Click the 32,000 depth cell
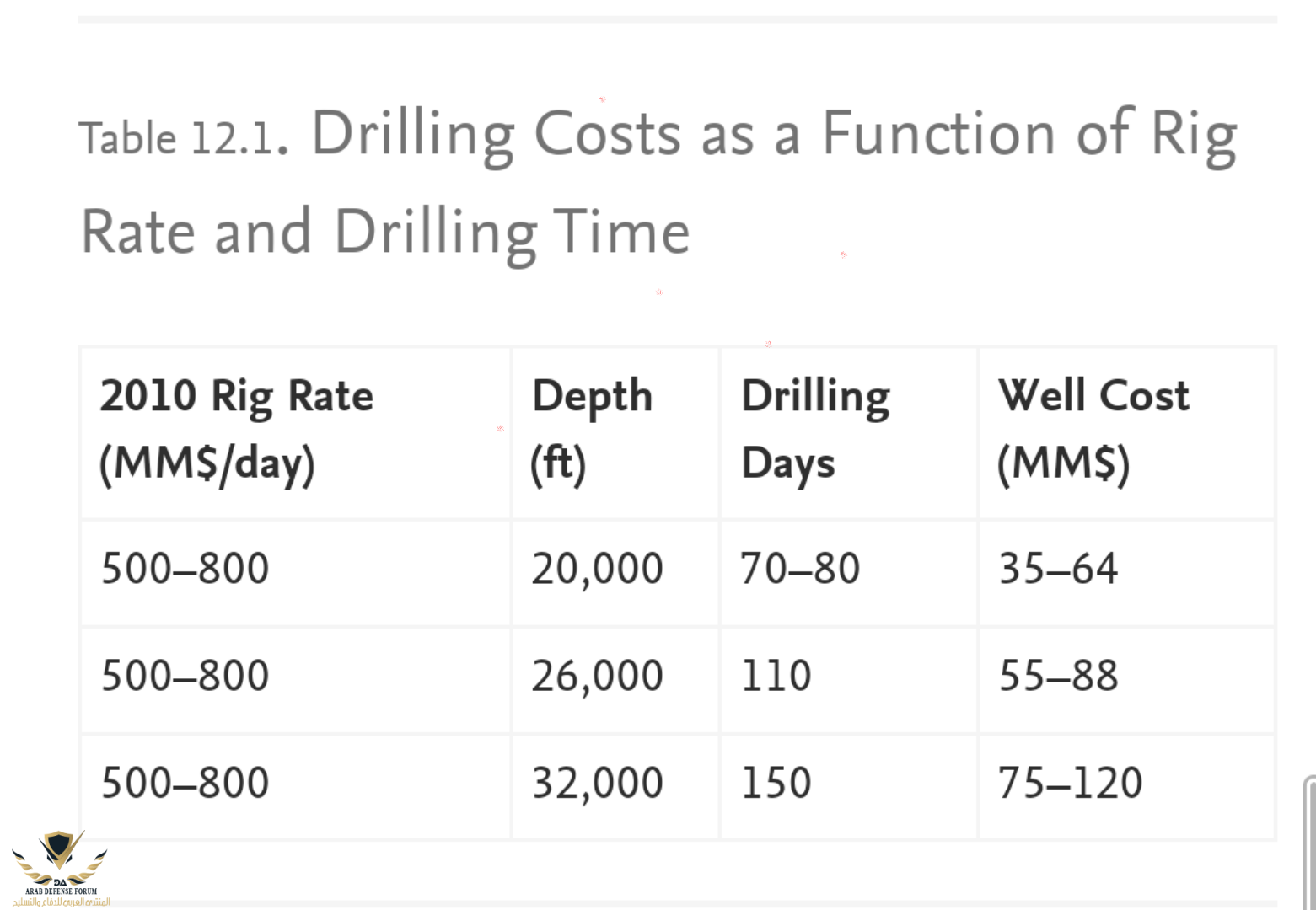The width and height of the screenshot is (1316, 910). [597, 783]
